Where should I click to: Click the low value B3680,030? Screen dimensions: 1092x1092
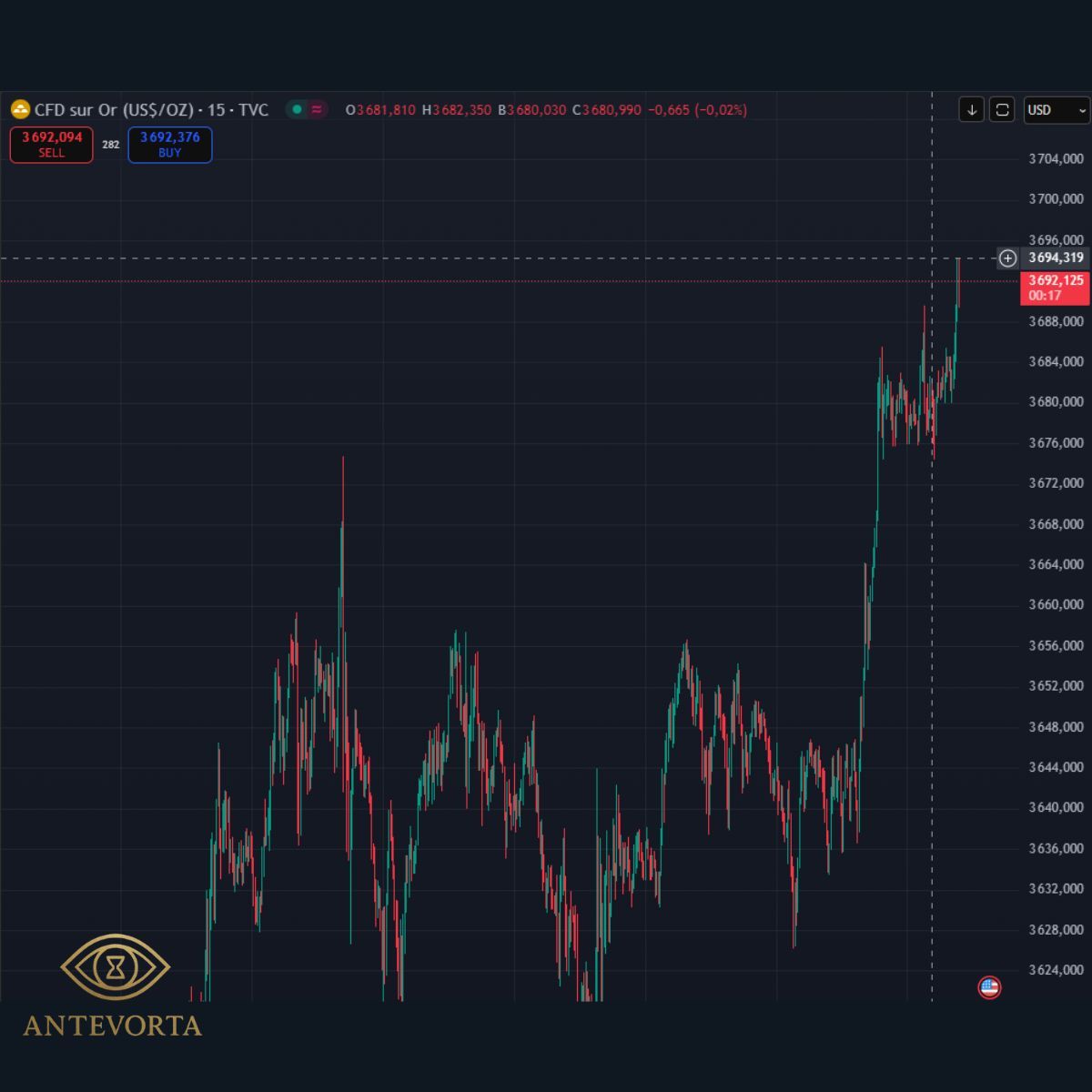(x=531, y=110)
